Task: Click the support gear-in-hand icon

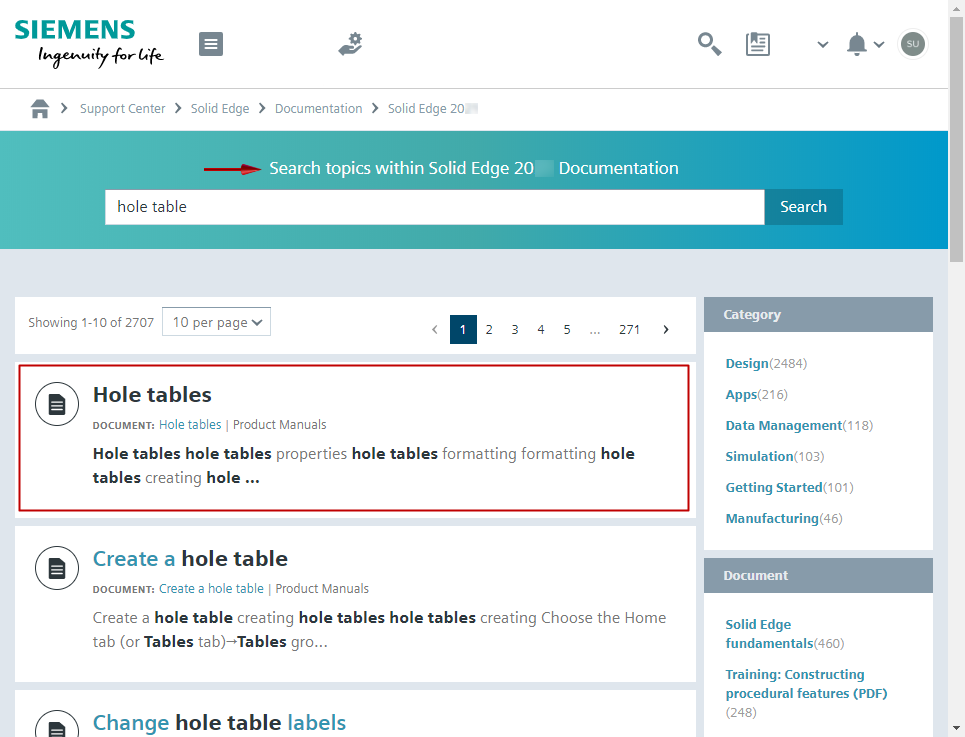Action: 351,44
